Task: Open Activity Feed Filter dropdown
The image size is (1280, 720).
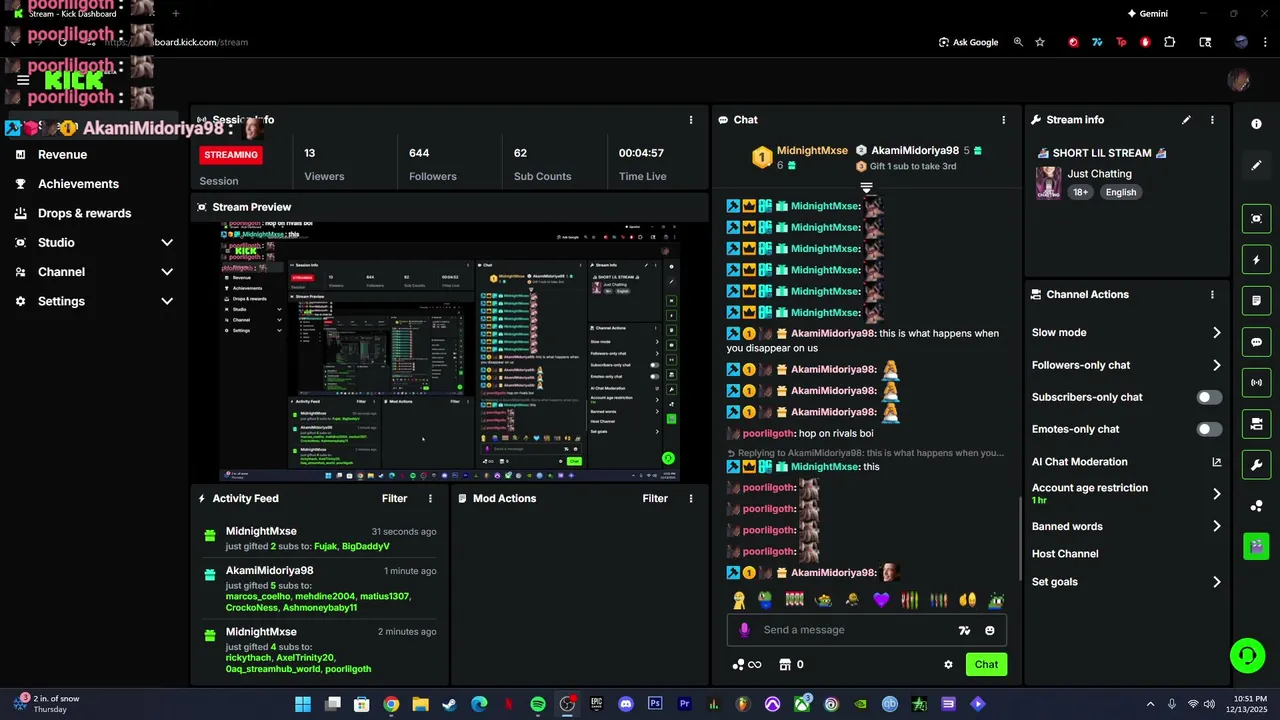Action: pyautogui.click(x=394, y=498)
